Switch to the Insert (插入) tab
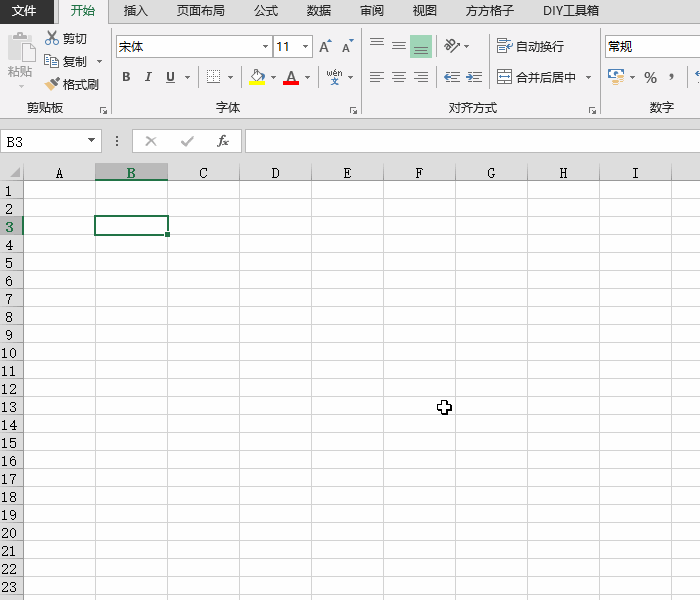Image resolution: width=700 pixels, height=600 pixels. (135, 11)
